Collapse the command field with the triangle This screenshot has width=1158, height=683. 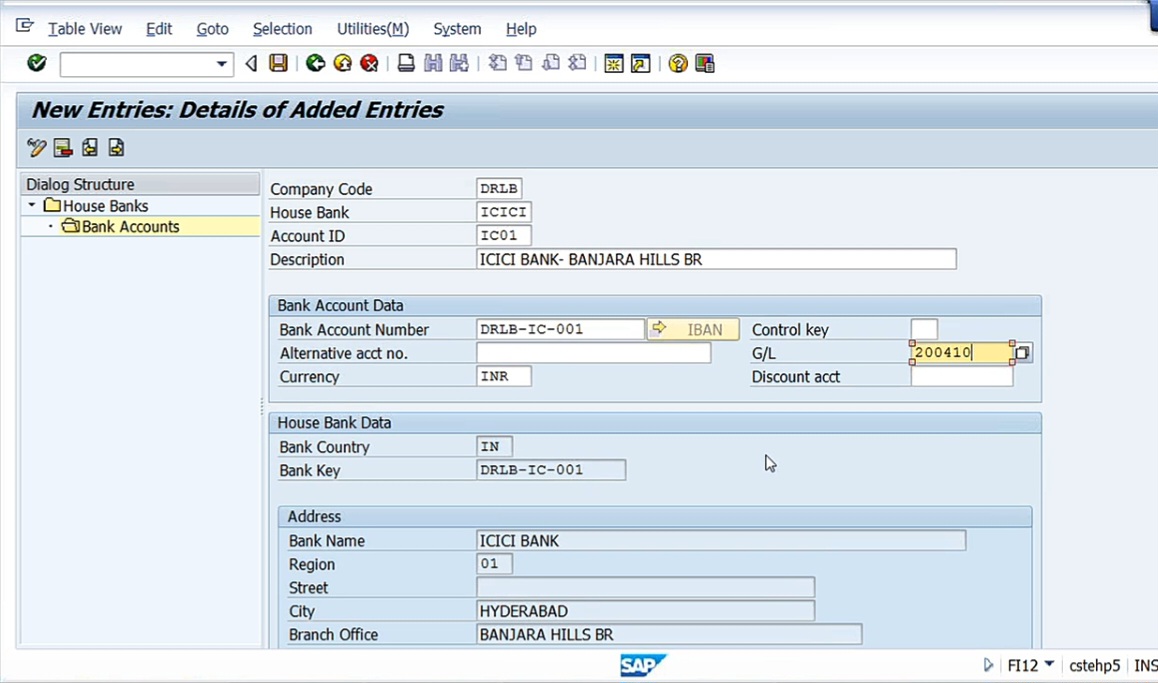coord(251,64)
